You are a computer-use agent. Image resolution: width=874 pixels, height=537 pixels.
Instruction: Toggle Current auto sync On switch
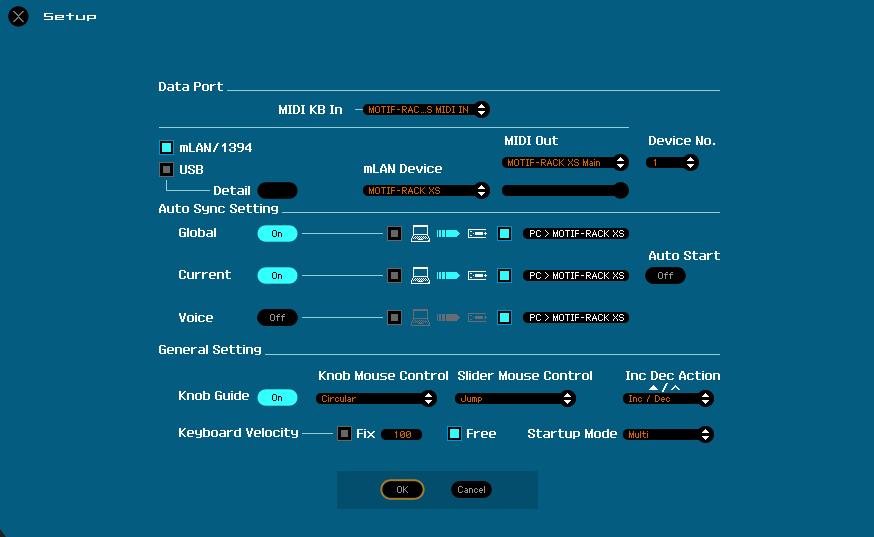coord(277,275)
